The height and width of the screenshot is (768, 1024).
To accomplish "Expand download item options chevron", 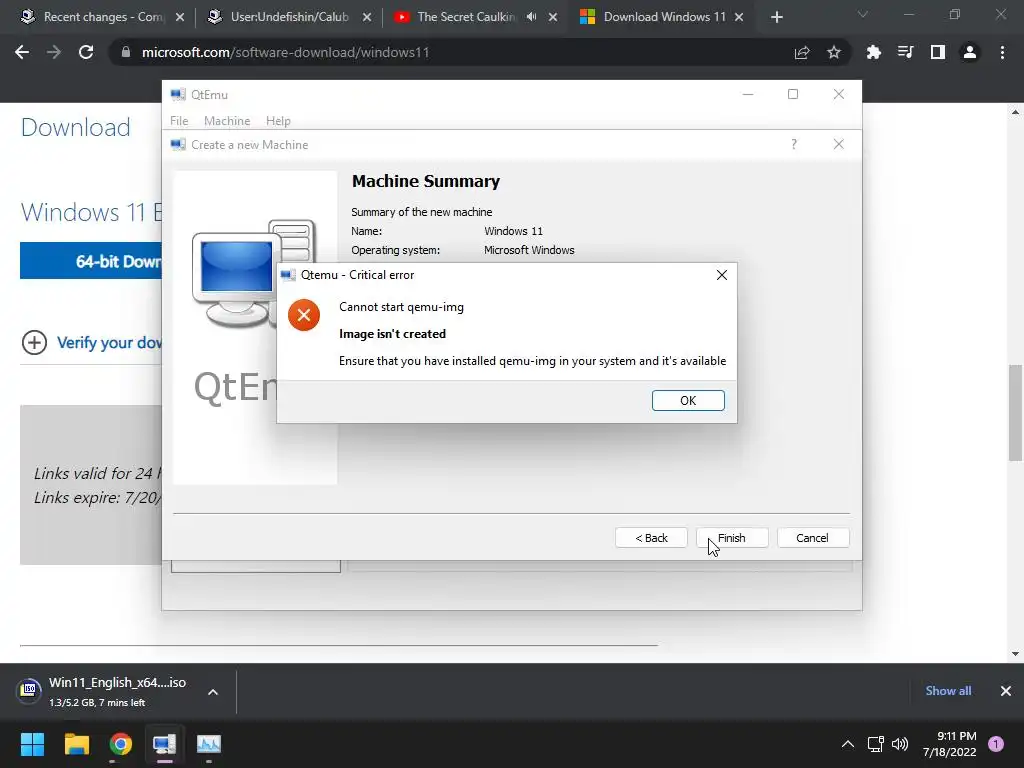I will coord(213,692).
